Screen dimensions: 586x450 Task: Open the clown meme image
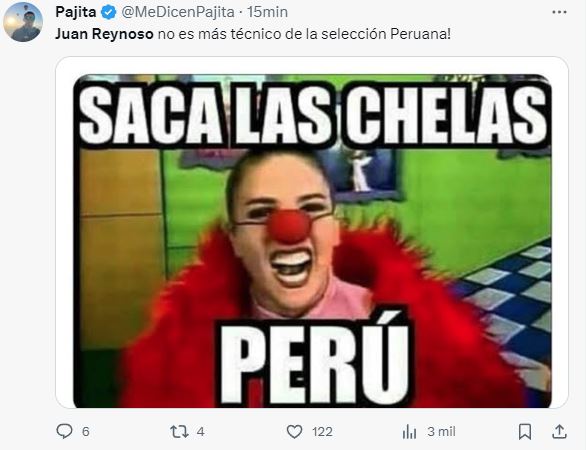[312, 241]
